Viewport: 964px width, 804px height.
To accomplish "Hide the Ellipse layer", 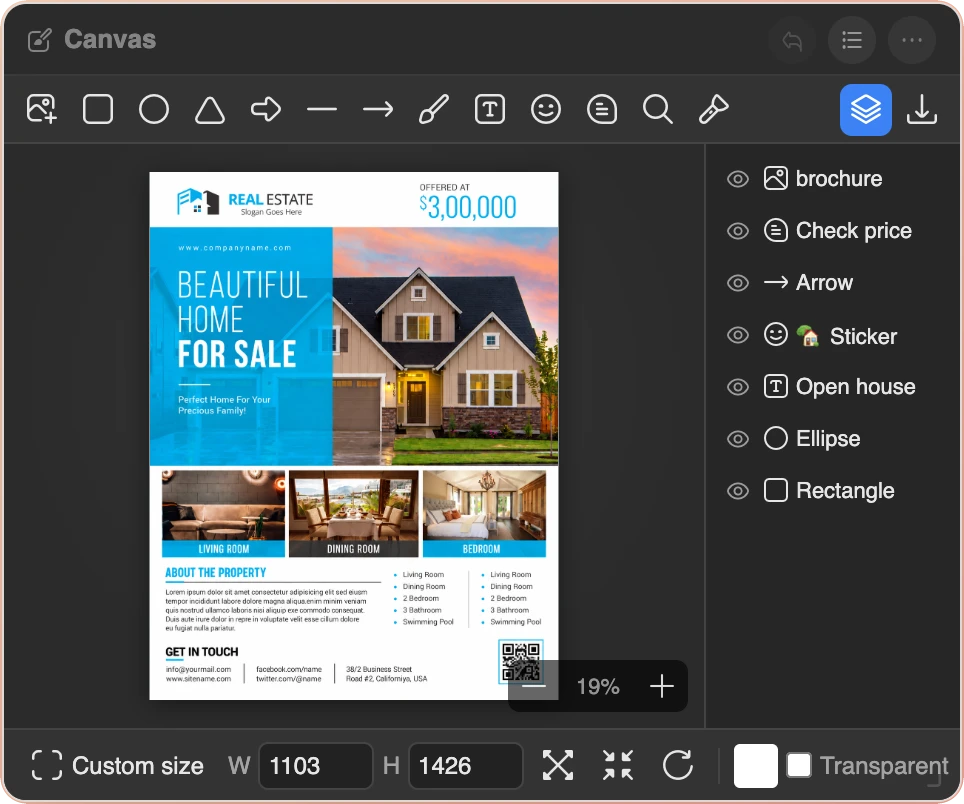I will 738,439.
